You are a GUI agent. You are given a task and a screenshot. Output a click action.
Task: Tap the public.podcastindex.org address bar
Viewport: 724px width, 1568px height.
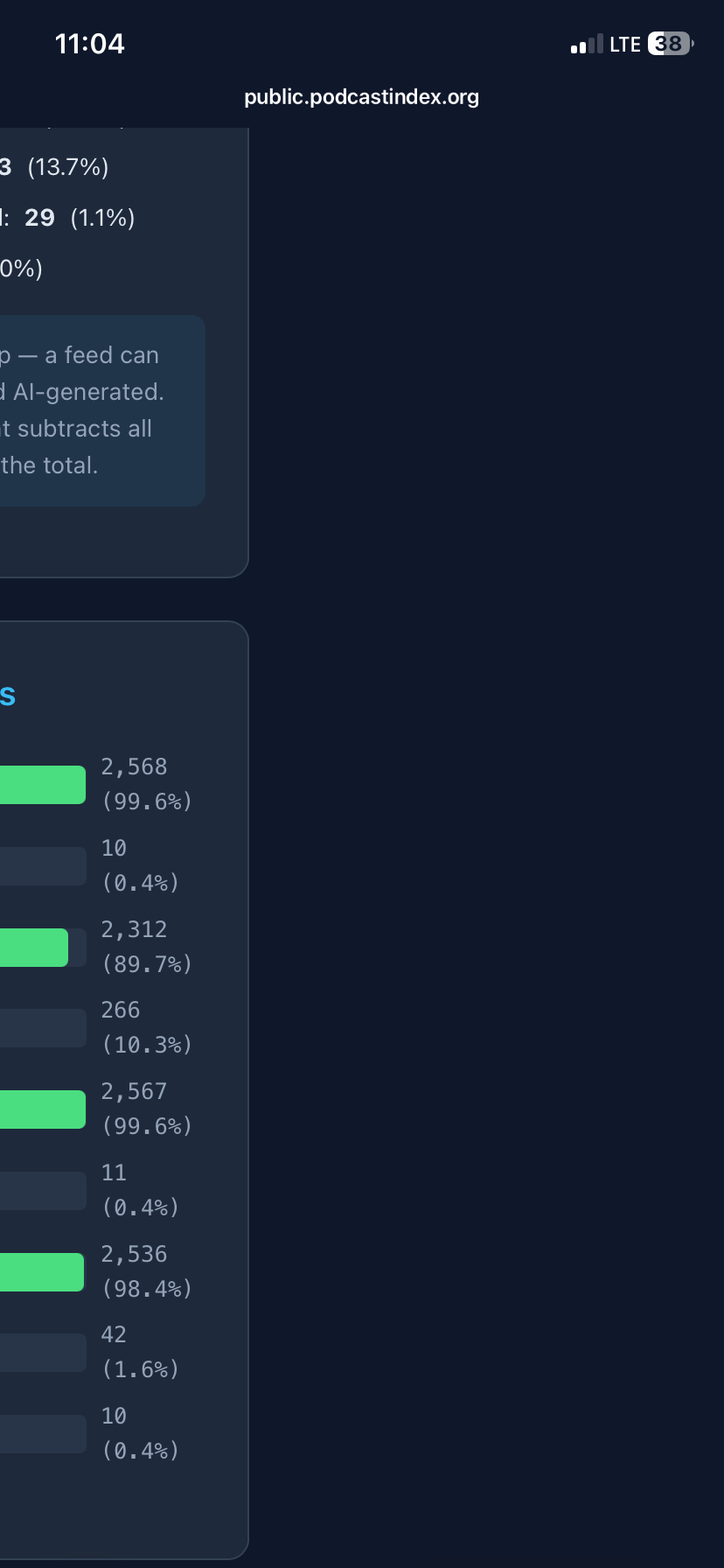coord(361,97)
